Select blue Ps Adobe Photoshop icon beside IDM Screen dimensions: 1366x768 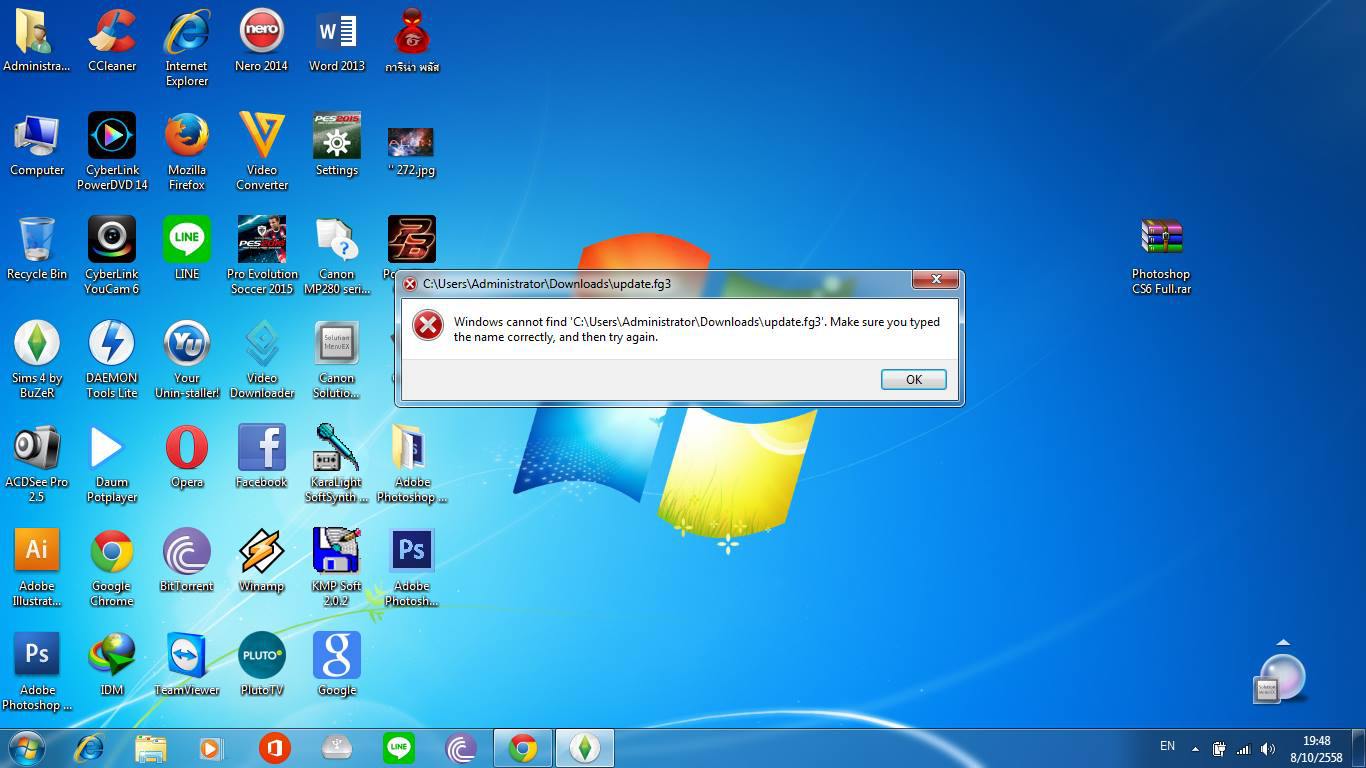pos(37,672)
